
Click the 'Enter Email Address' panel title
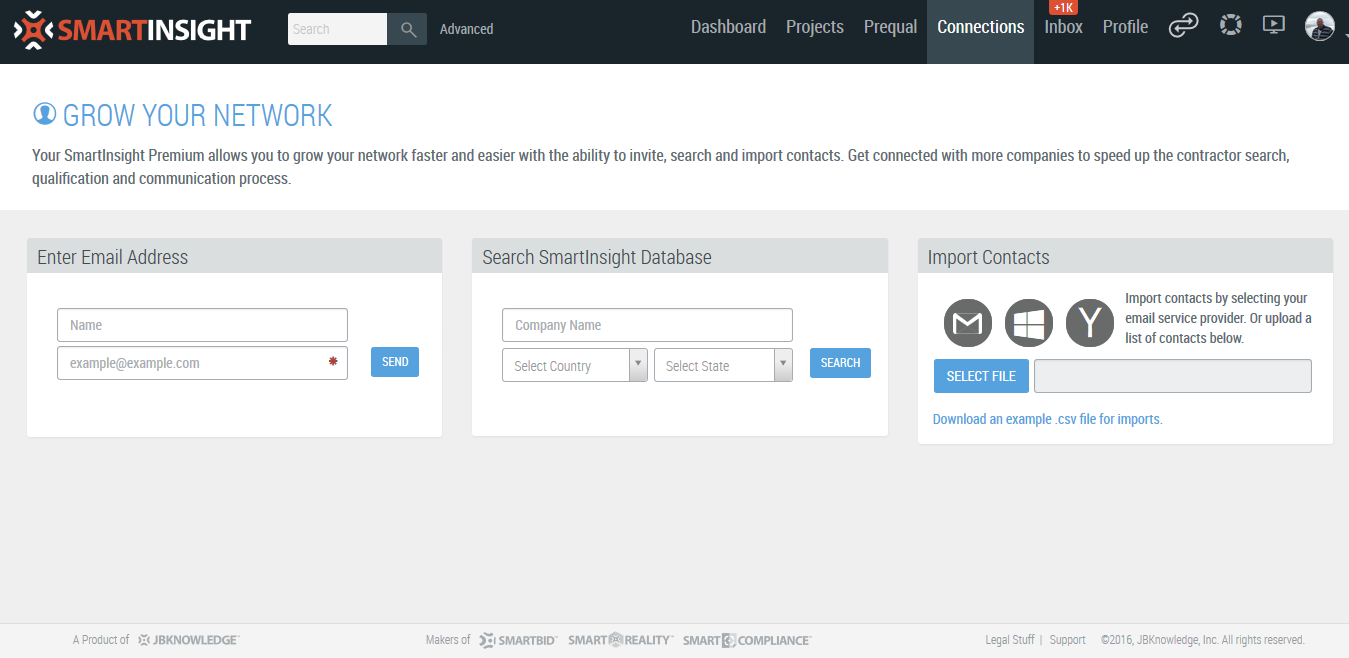[x=113, y=257]
